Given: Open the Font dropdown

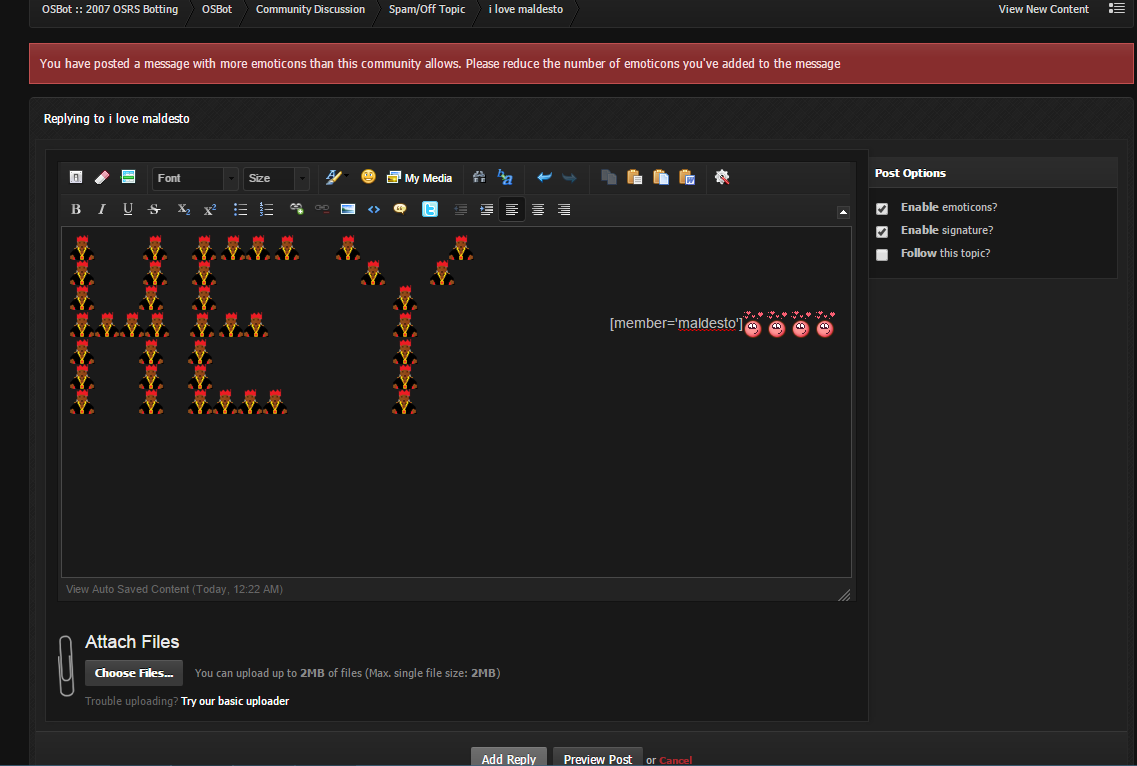Looking at the screenshot, I should coord(194,178).
